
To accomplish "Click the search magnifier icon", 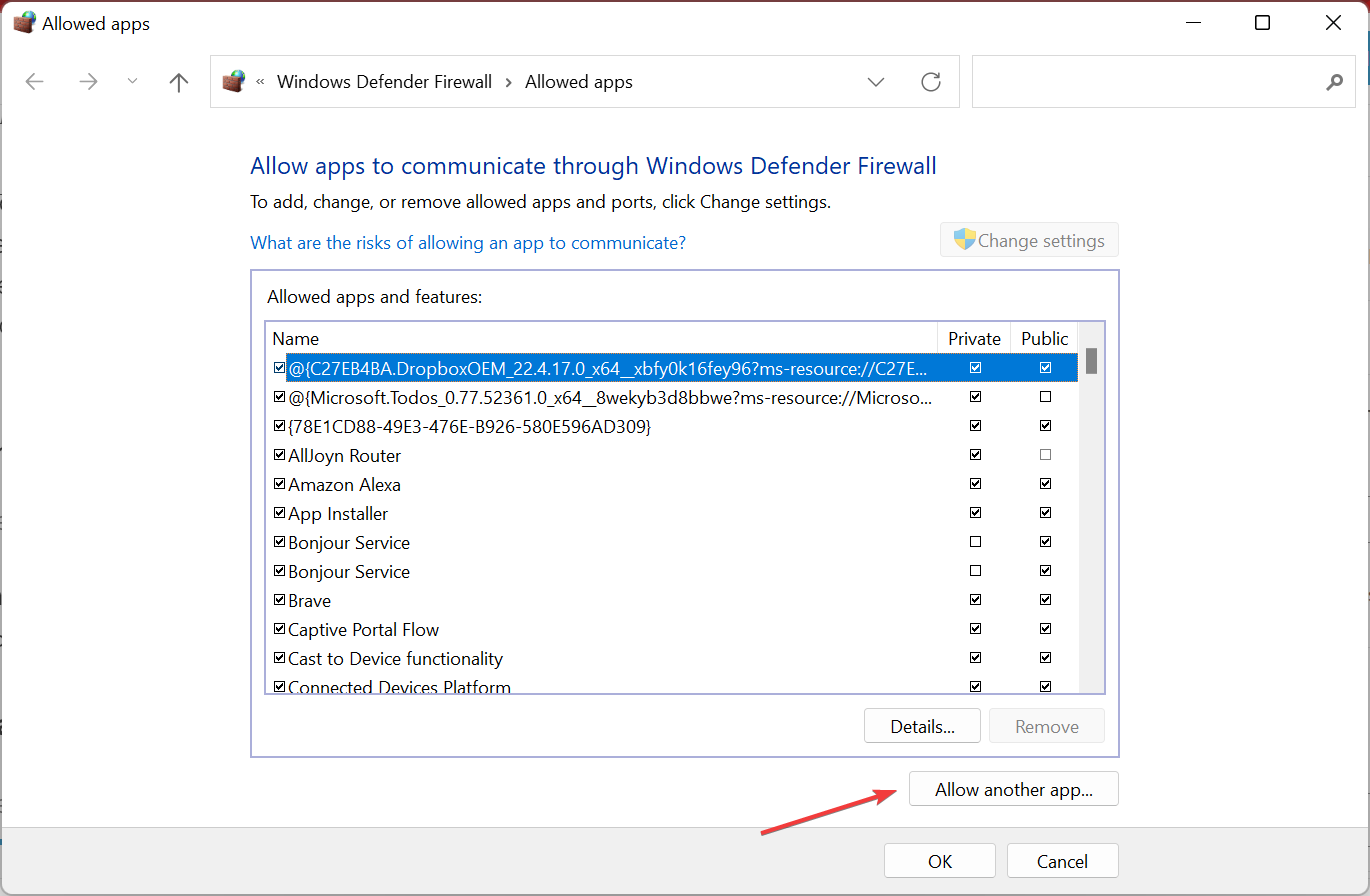I will tap(1334, 82).
